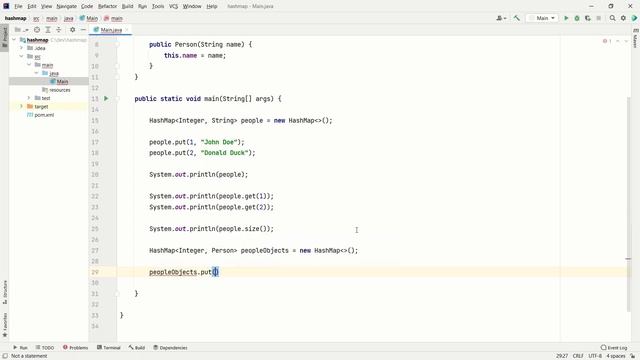Open the Build menu
Image resolution: width=640 pixels, height=360 pixels.
[x=127, y=6]
